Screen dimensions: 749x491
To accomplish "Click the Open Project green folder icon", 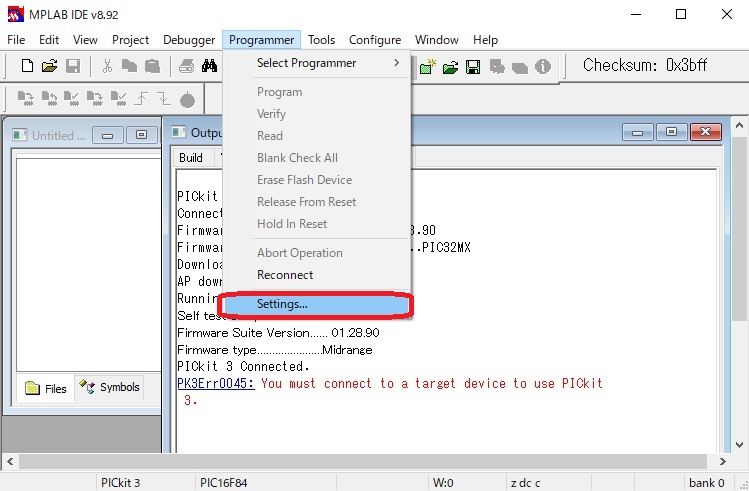I will (450, 67).
